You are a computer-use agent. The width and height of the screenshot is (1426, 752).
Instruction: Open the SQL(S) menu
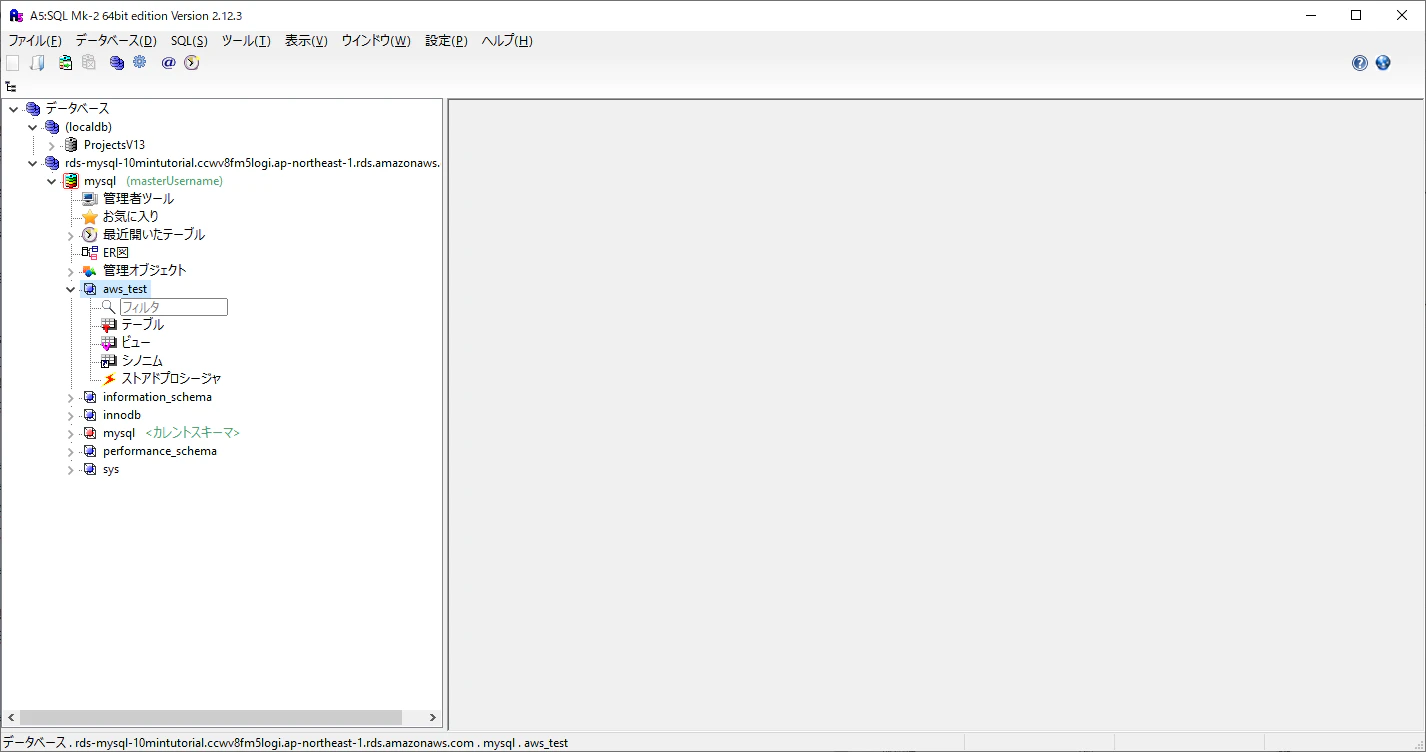[189, 41]
